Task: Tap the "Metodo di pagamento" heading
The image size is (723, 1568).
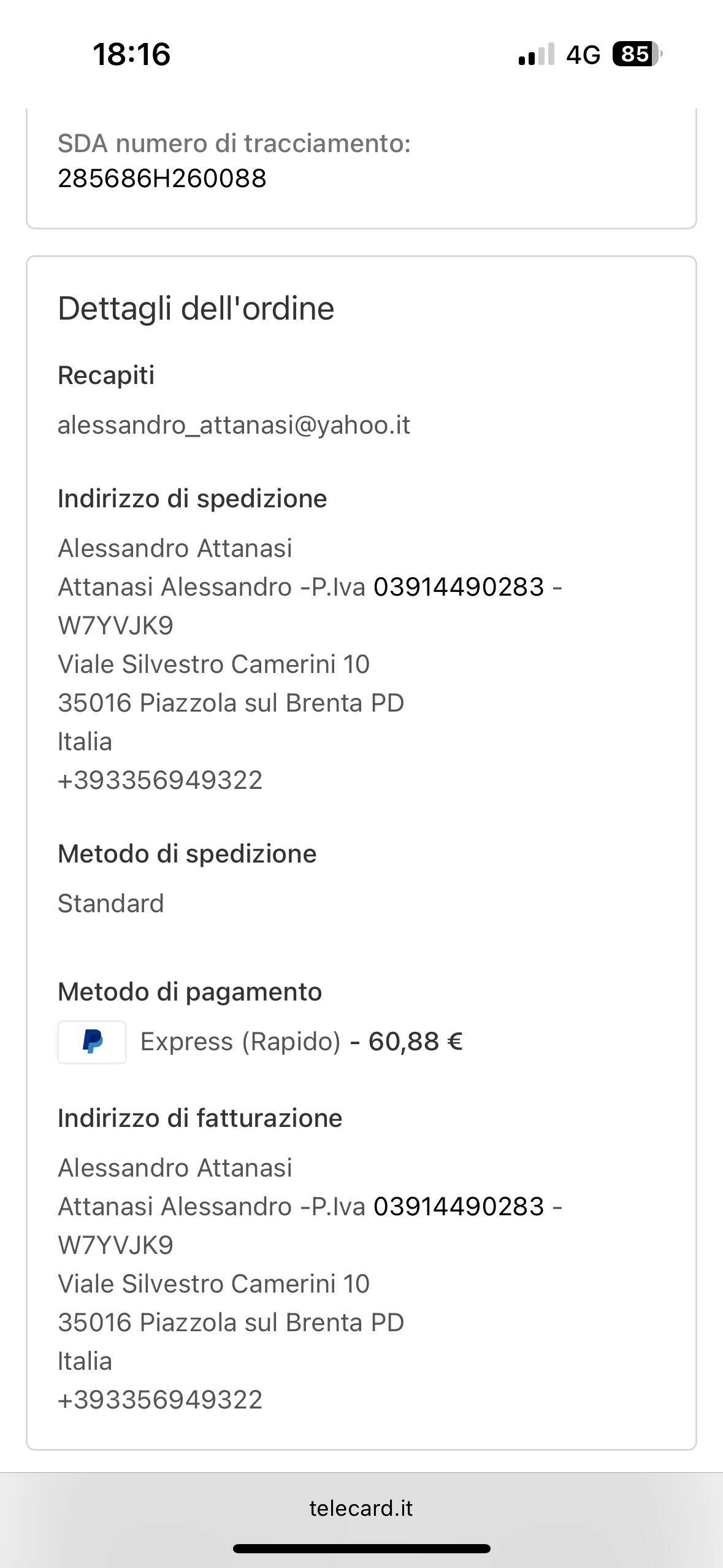Action: (x=189, y=992)
